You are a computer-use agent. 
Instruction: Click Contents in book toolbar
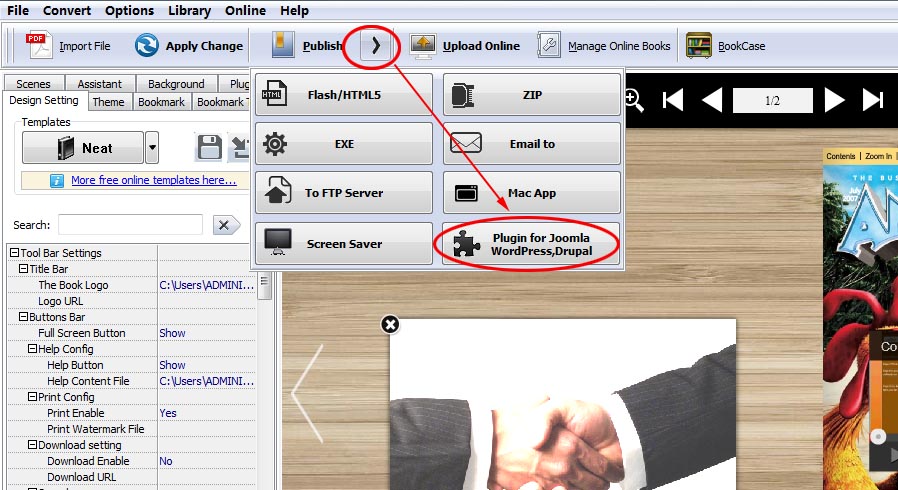click(840, 156)
